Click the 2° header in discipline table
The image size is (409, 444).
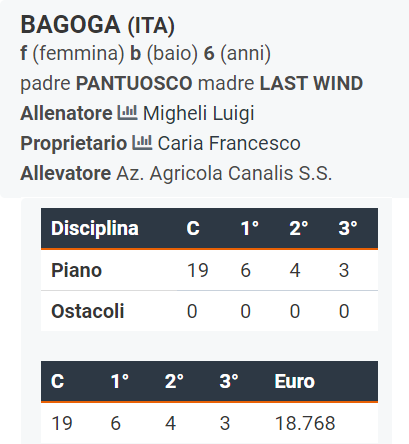click(299, 229)
